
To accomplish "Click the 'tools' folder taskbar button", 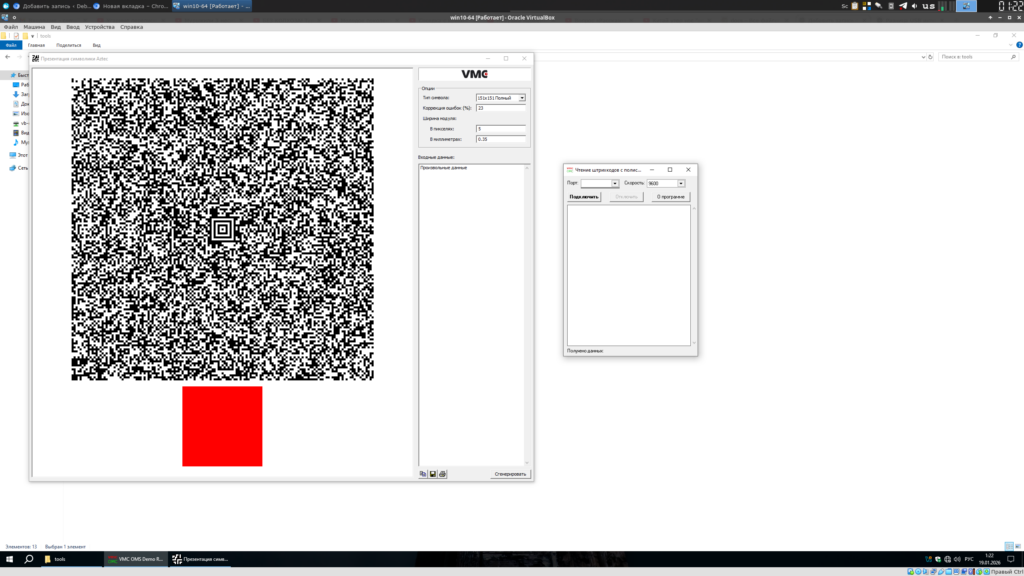I will 70,559.
